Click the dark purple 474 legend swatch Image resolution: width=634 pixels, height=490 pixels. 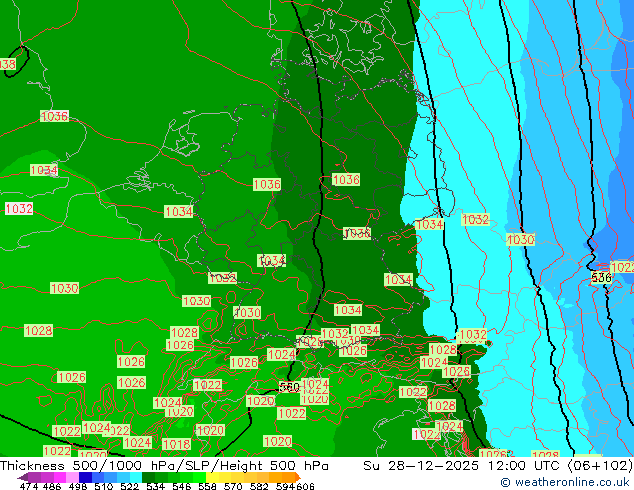coord(23,478)
